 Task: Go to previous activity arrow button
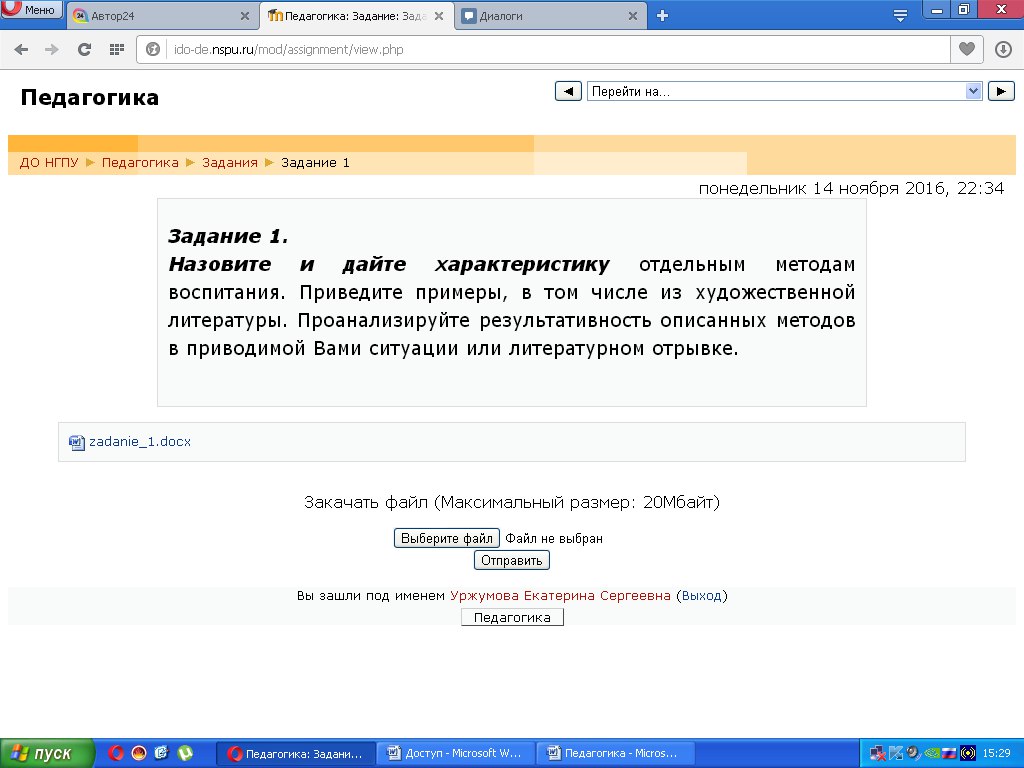[x=568, y=91]
